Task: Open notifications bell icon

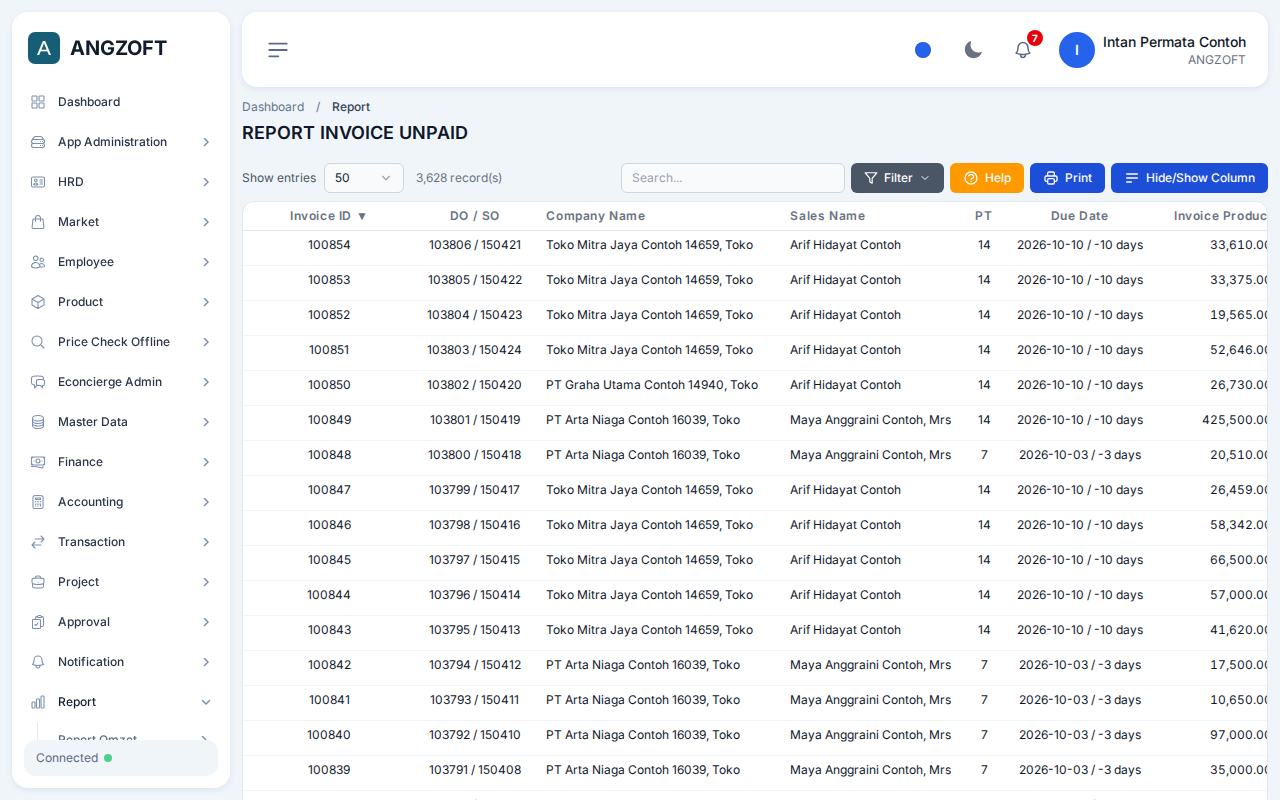Action: [1023, 50]
